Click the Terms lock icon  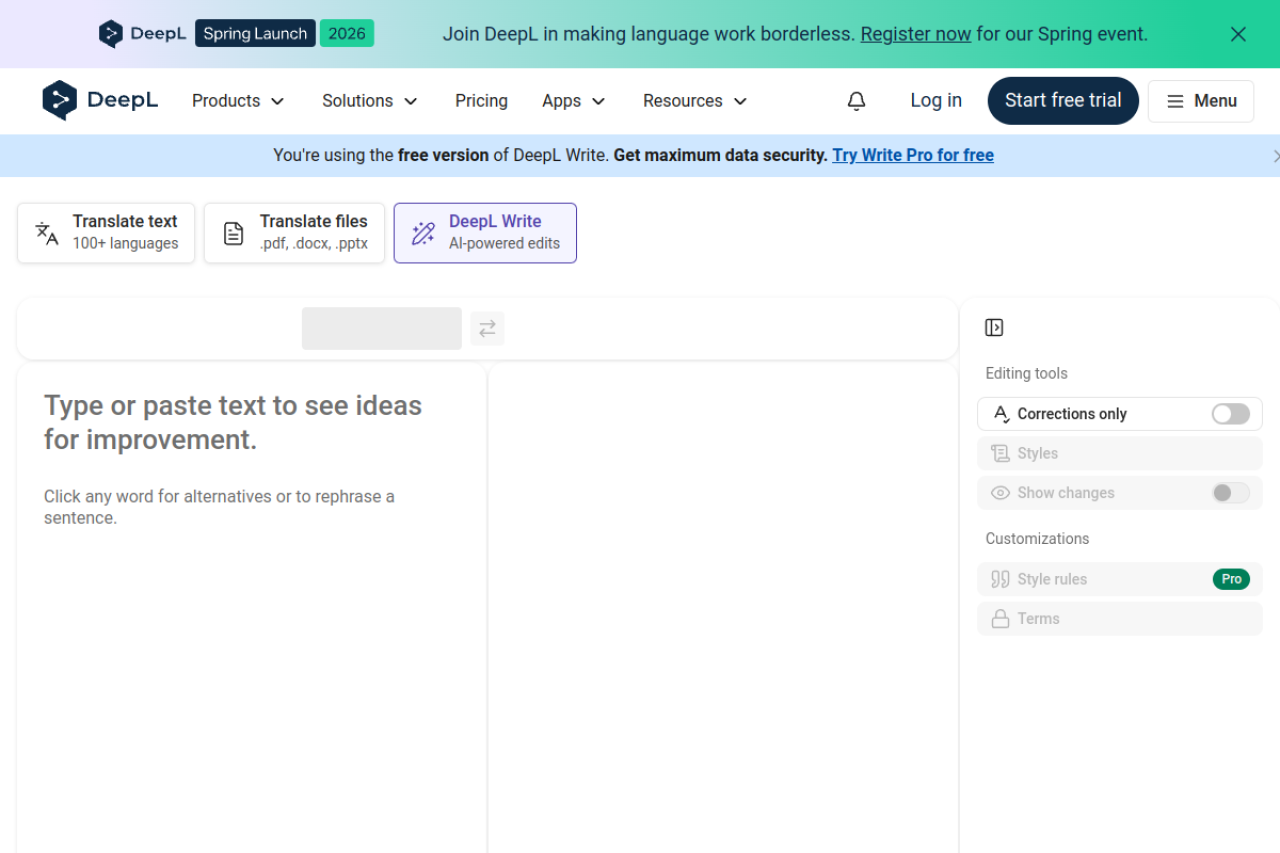click(x=1000, y=619)
